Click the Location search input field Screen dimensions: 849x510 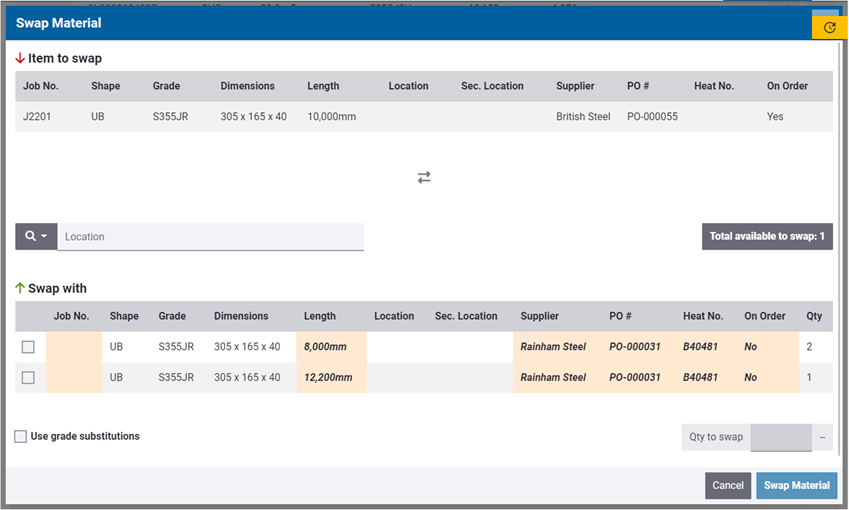click(x=210, y=237)
